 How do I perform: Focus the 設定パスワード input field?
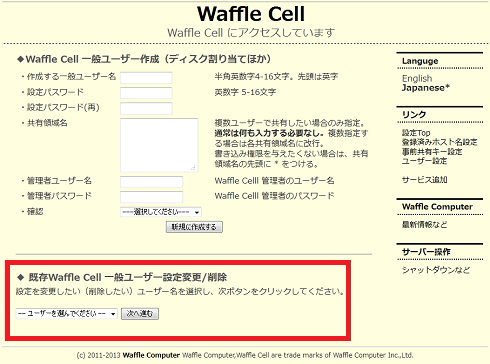pyautogui.click(x=146, y=93)
